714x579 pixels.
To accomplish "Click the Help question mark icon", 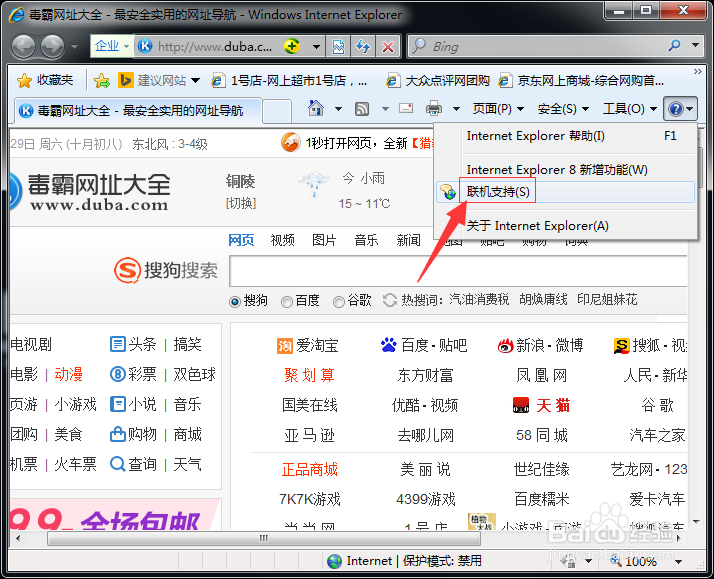I will tap(675, 109).
